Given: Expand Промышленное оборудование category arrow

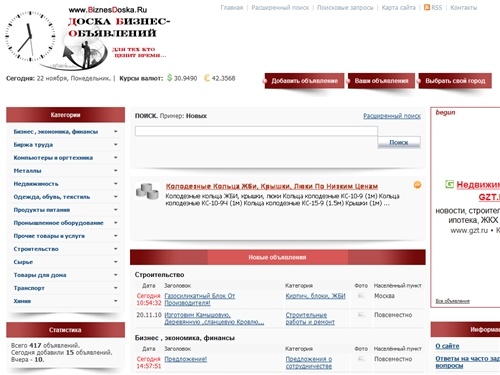Looking at the screenshot, I should 115,223.
